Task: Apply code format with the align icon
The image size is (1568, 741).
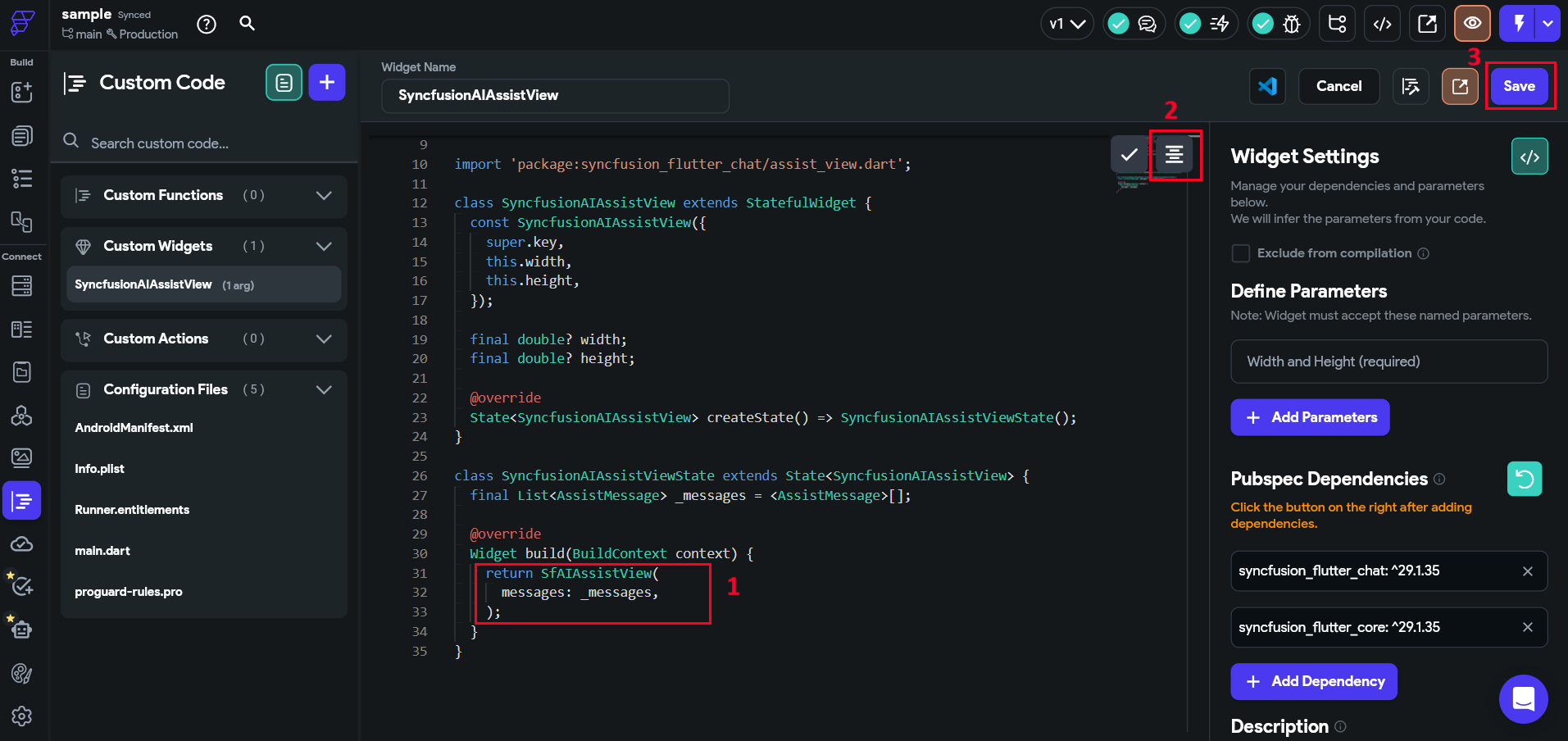Action: 1175,155
